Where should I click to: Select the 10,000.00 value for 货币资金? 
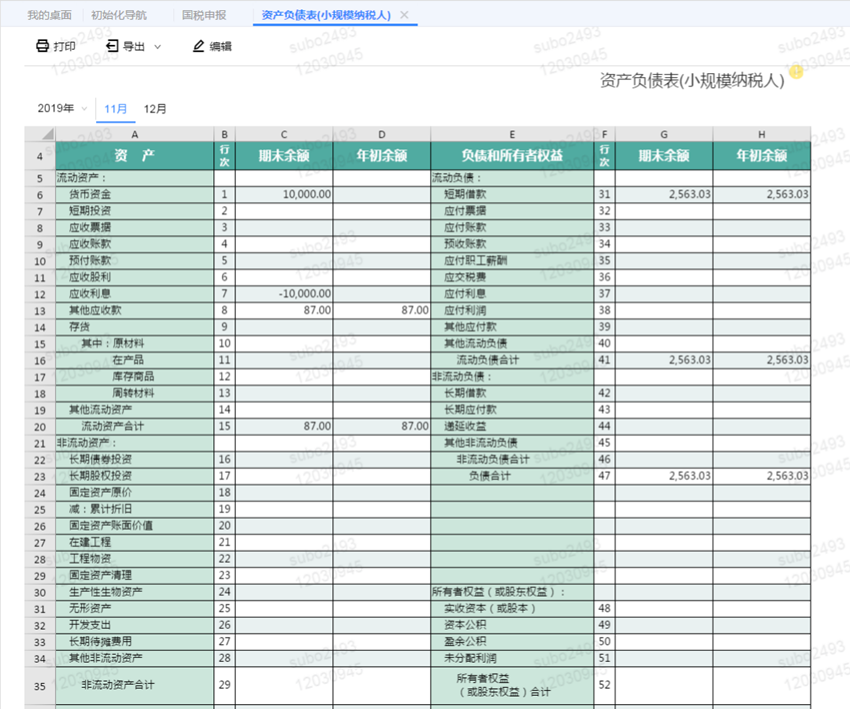pos(284,195)
